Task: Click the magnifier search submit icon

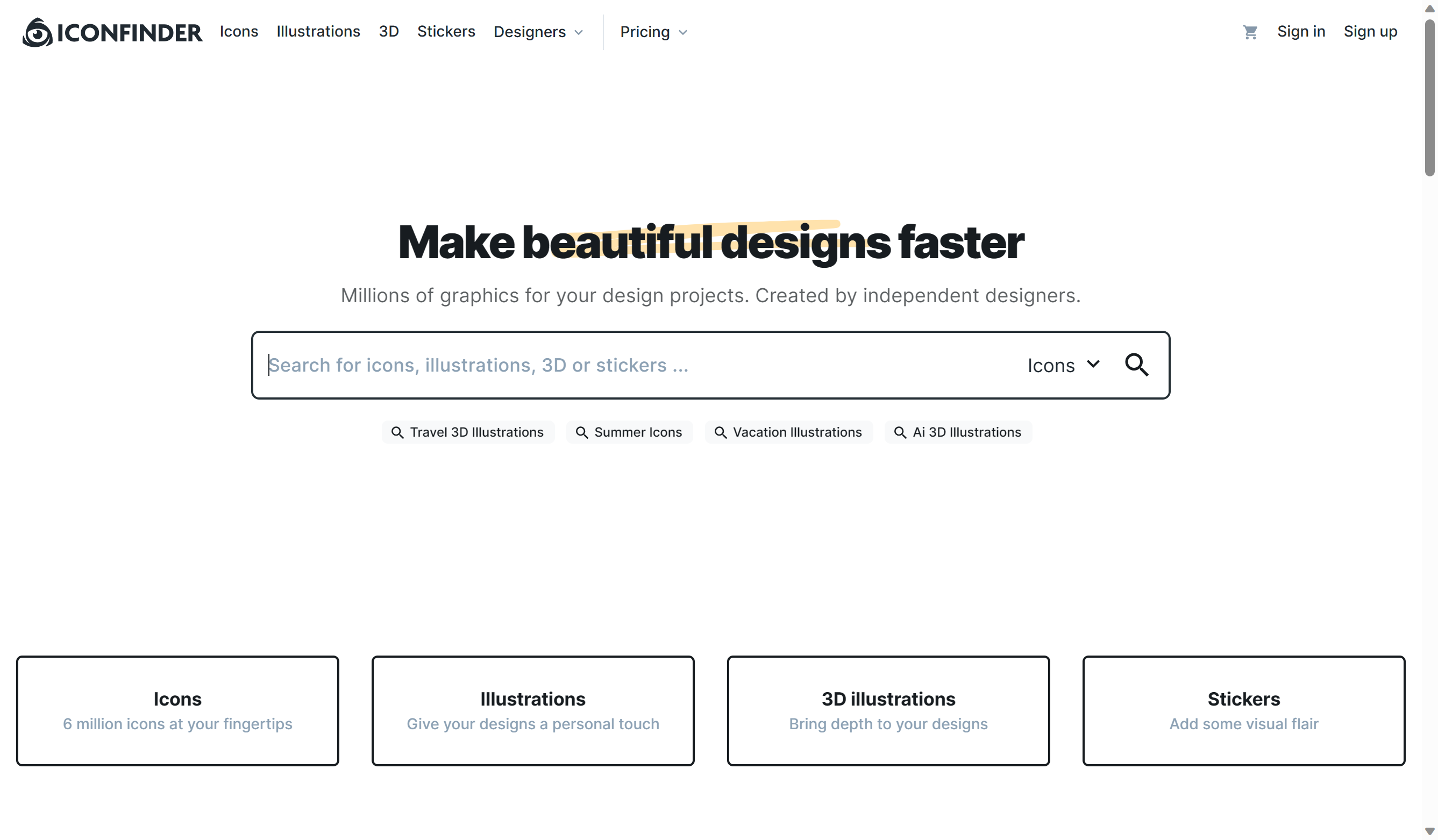Action: point(1137,365)
